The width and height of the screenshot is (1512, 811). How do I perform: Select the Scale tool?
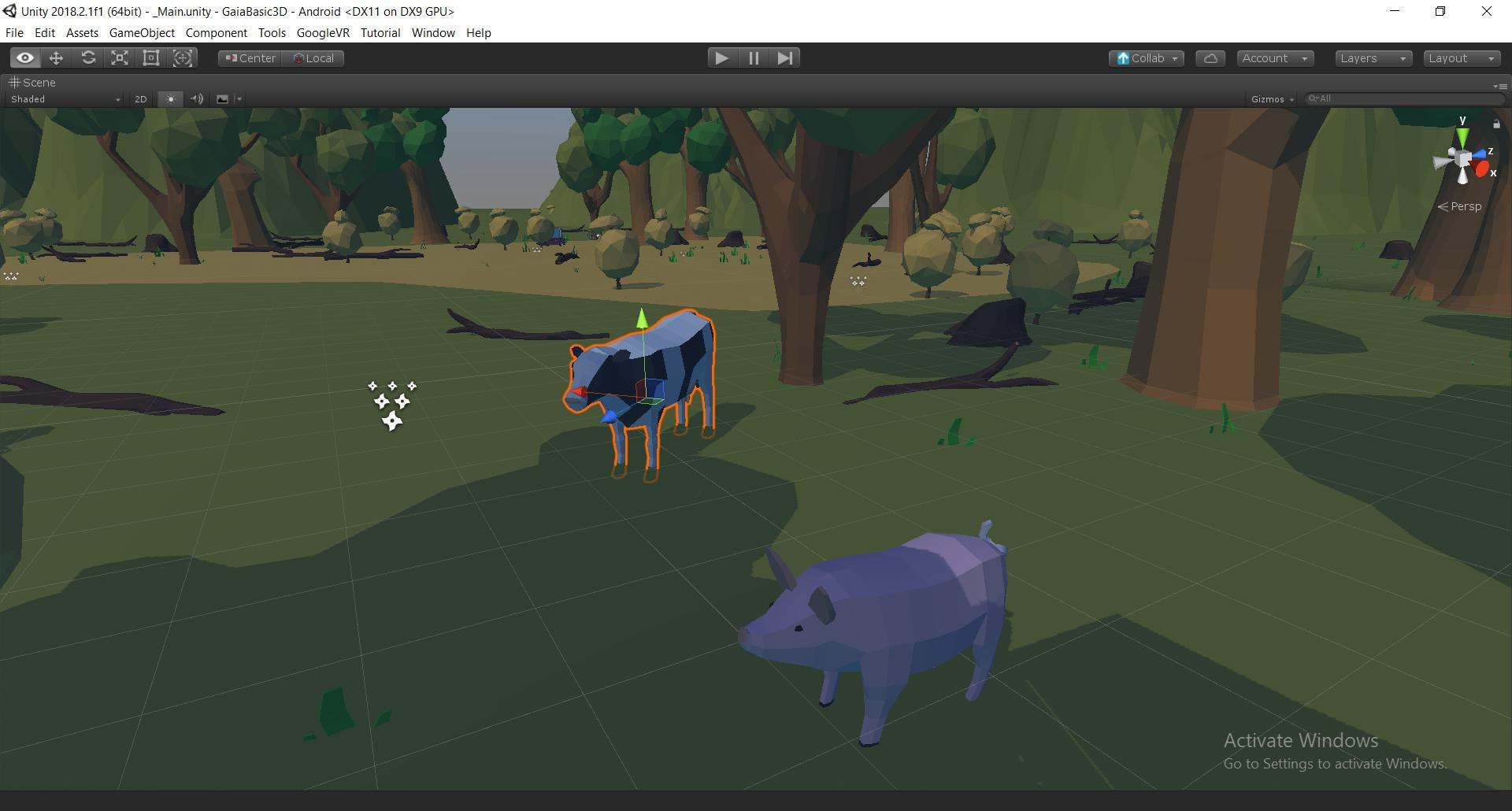click(x=120, y=58)
